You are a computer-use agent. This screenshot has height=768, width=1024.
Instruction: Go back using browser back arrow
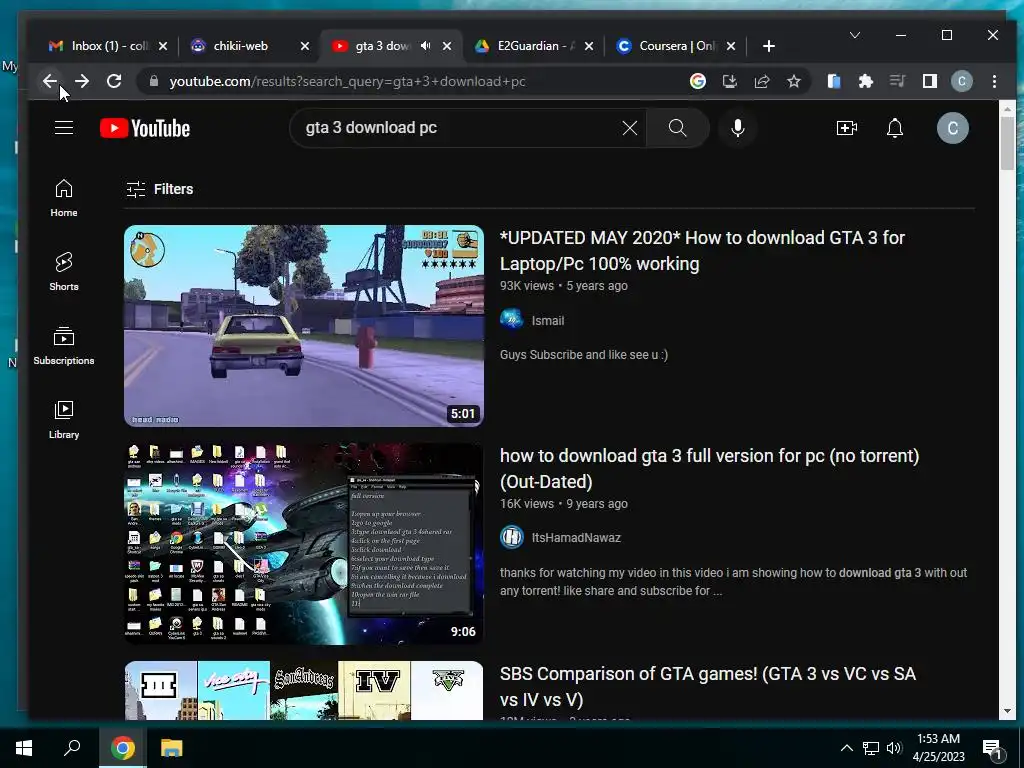click(50, 81)
